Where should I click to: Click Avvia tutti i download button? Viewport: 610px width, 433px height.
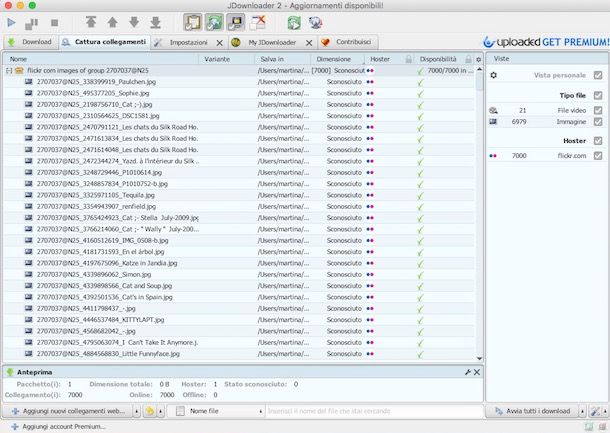pyautogui.click(x=532, y=411)
